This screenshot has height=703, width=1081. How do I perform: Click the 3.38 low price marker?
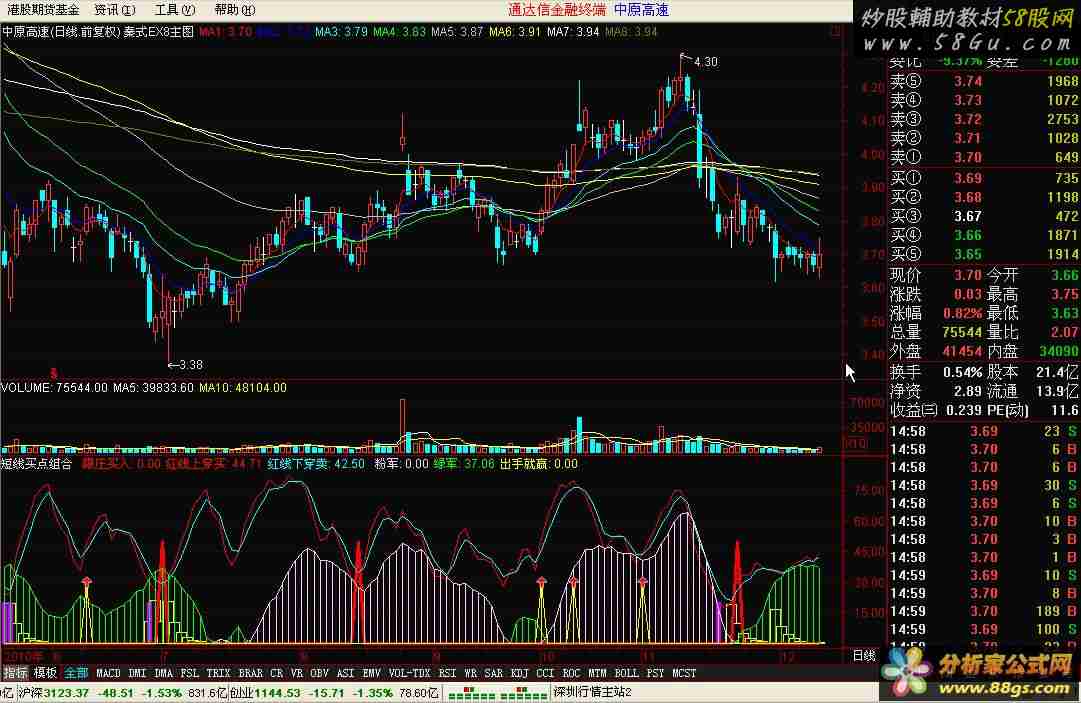[191, 365]
